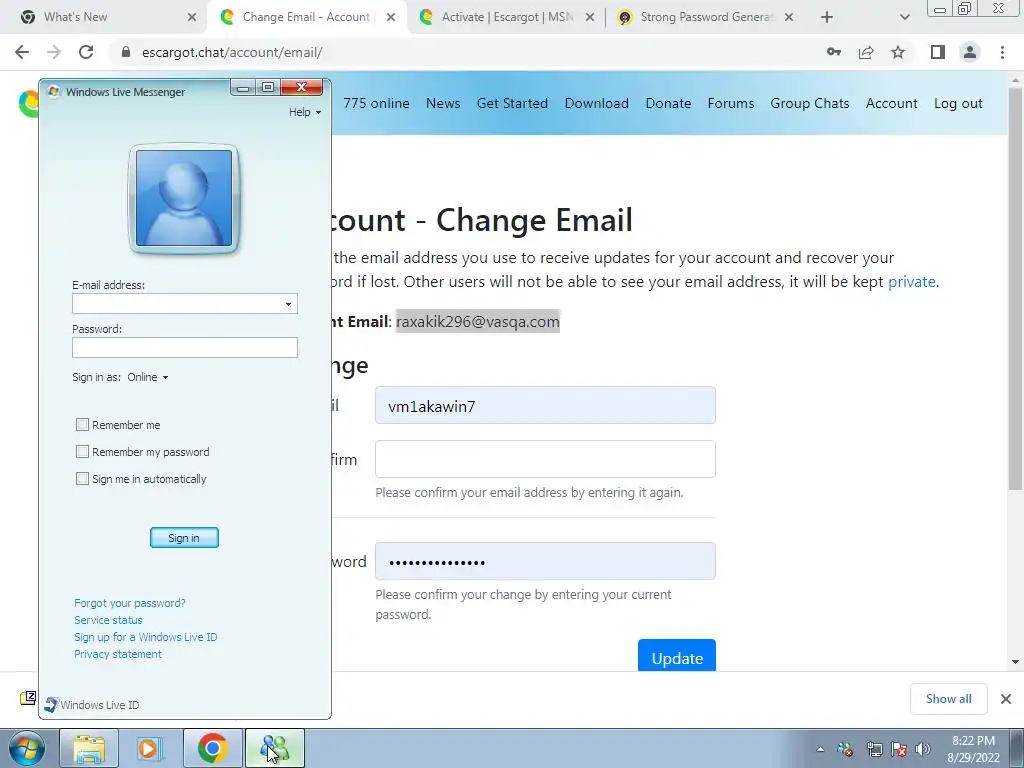Close the downloads bar
Screen dimensions: 1024x768
[x=1006, y=699]
